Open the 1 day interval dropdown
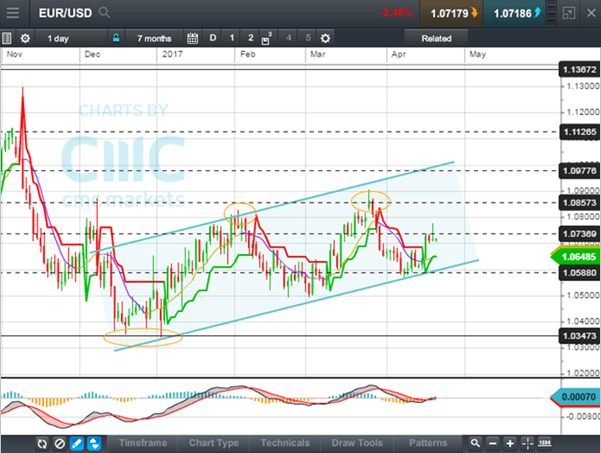Viewport: 601px width, 453px height. [71, 38]
